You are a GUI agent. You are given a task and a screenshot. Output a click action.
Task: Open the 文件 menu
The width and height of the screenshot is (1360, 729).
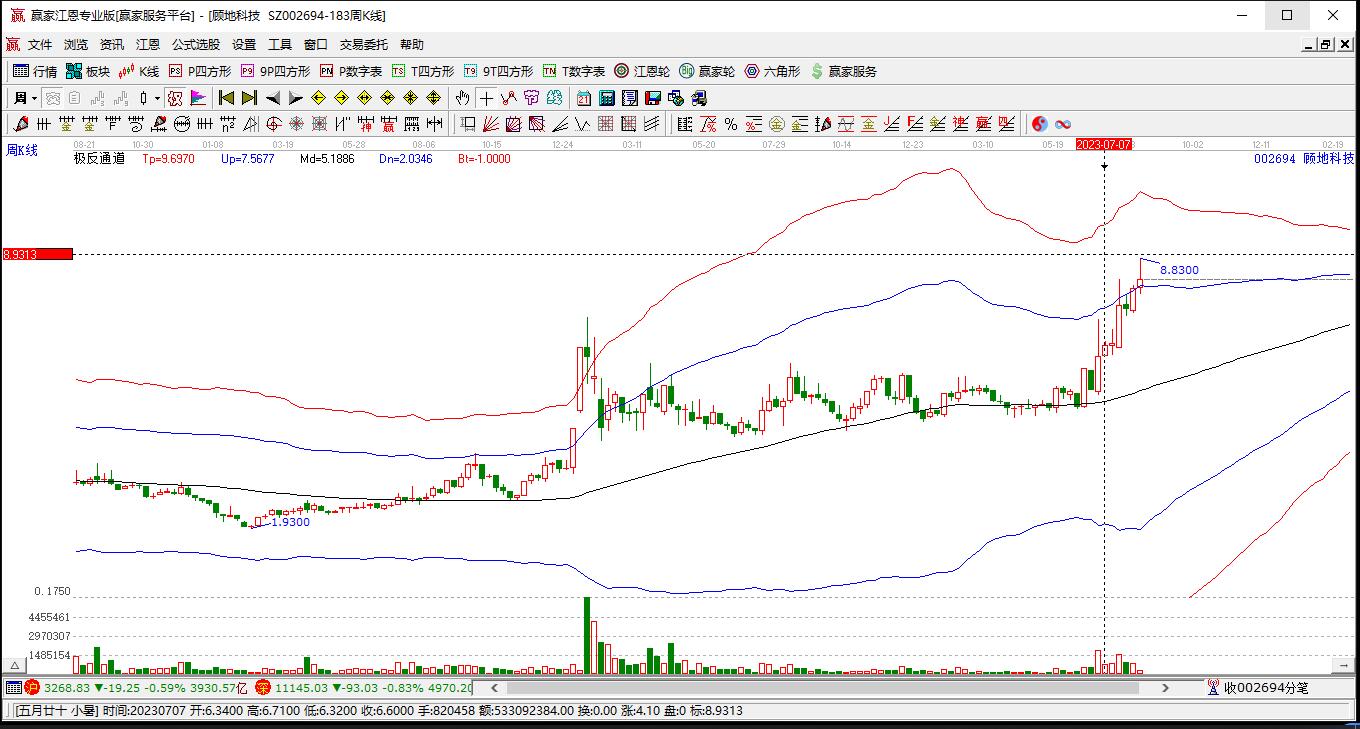pos(40,45)
